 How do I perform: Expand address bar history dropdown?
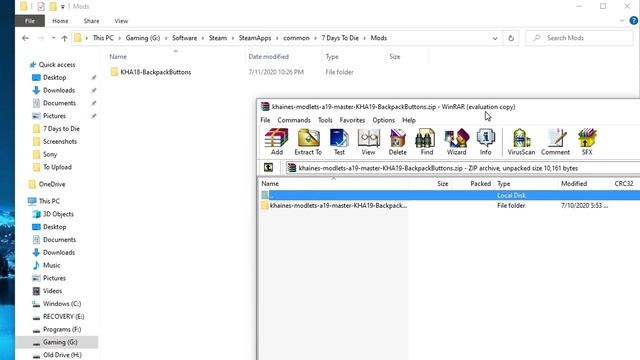[495, 38]
